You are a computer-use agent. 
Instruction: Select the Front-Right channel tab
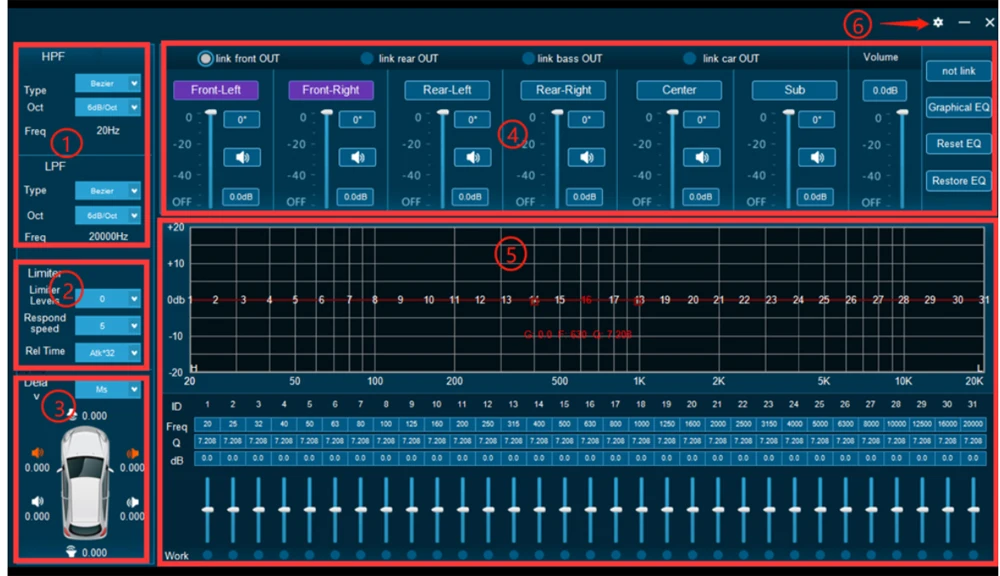[331, 90]
